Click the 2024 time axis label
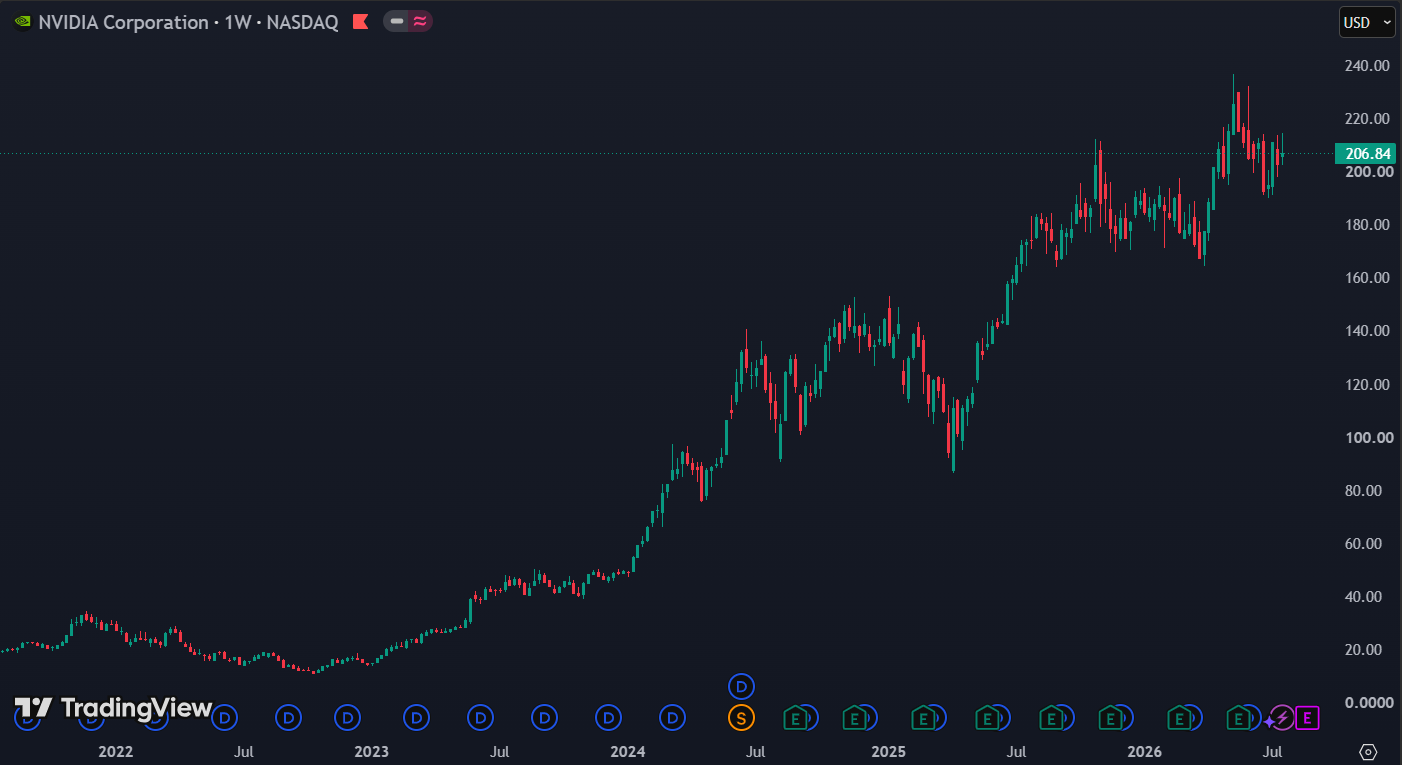 628,751
